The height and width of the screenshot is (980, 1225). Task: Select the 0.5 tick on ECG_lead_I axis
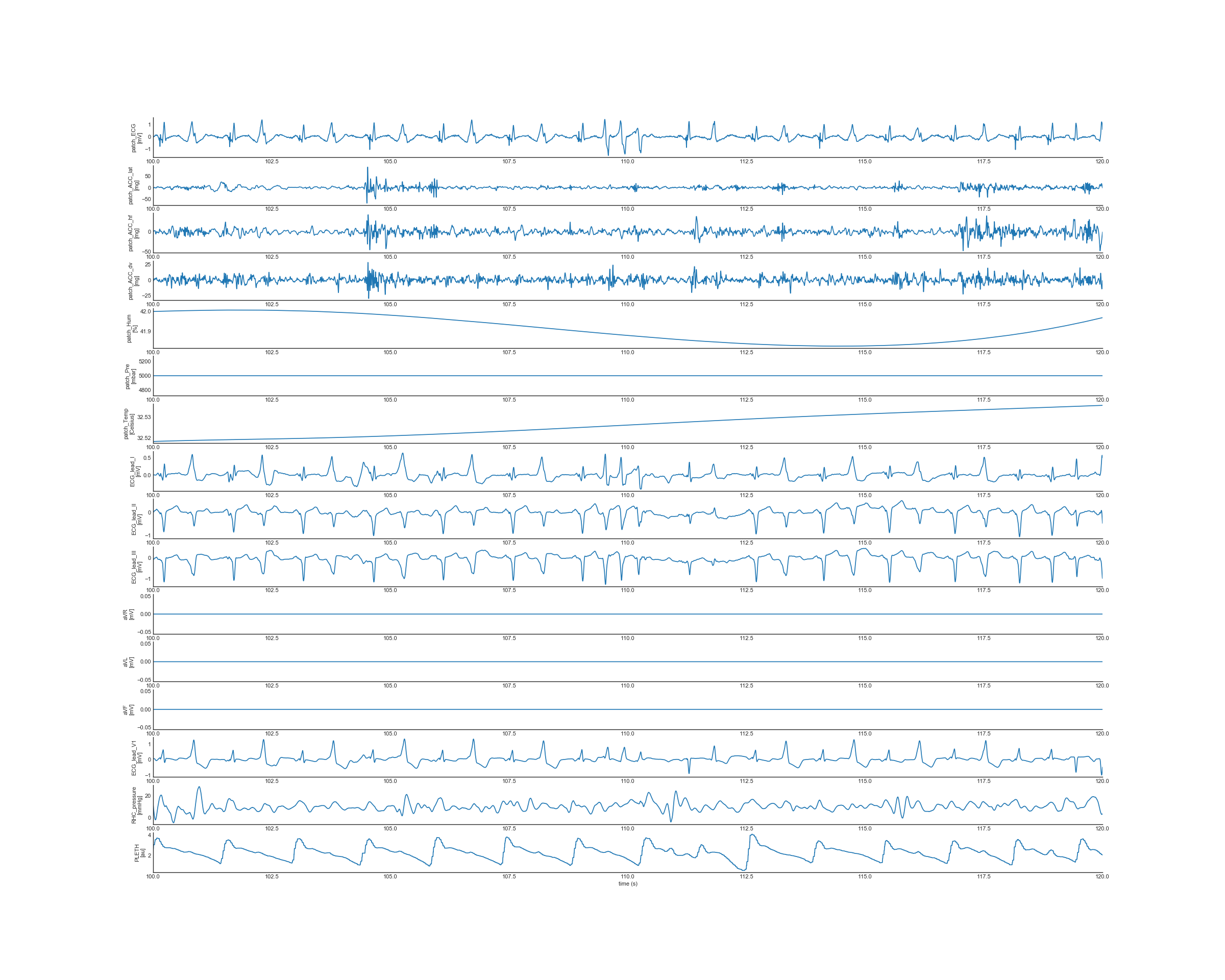click(x=147, y=458)
